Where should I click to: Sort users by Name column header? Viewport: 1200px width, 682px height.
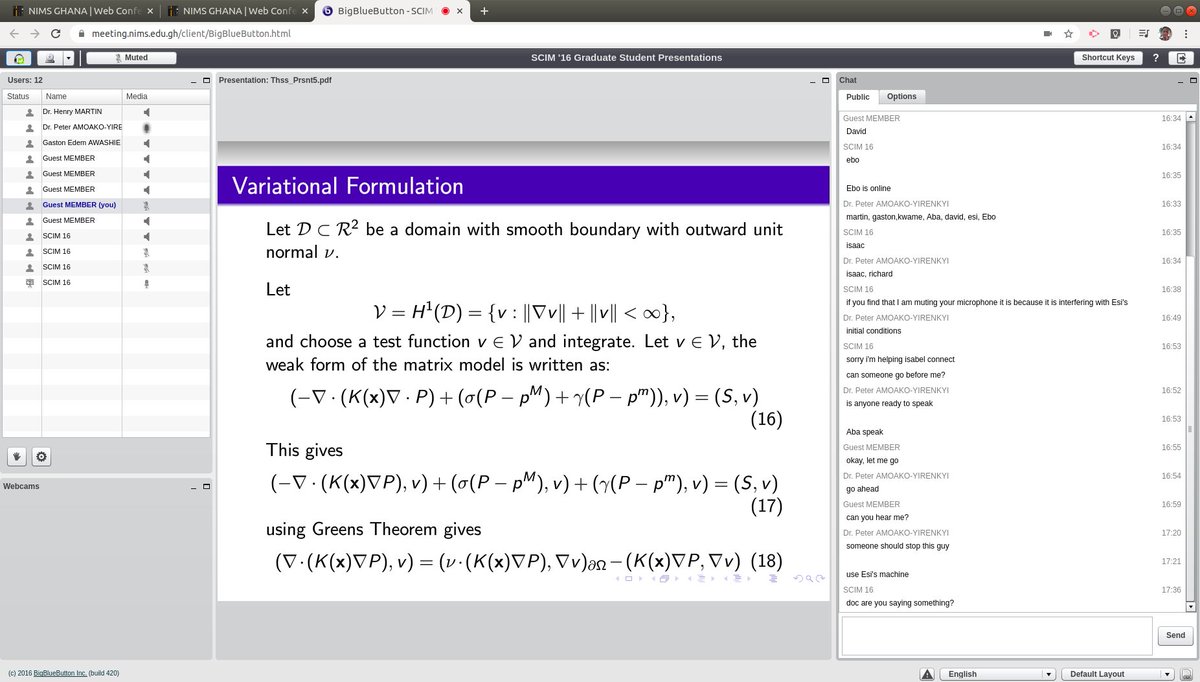(x=81, y=96)
